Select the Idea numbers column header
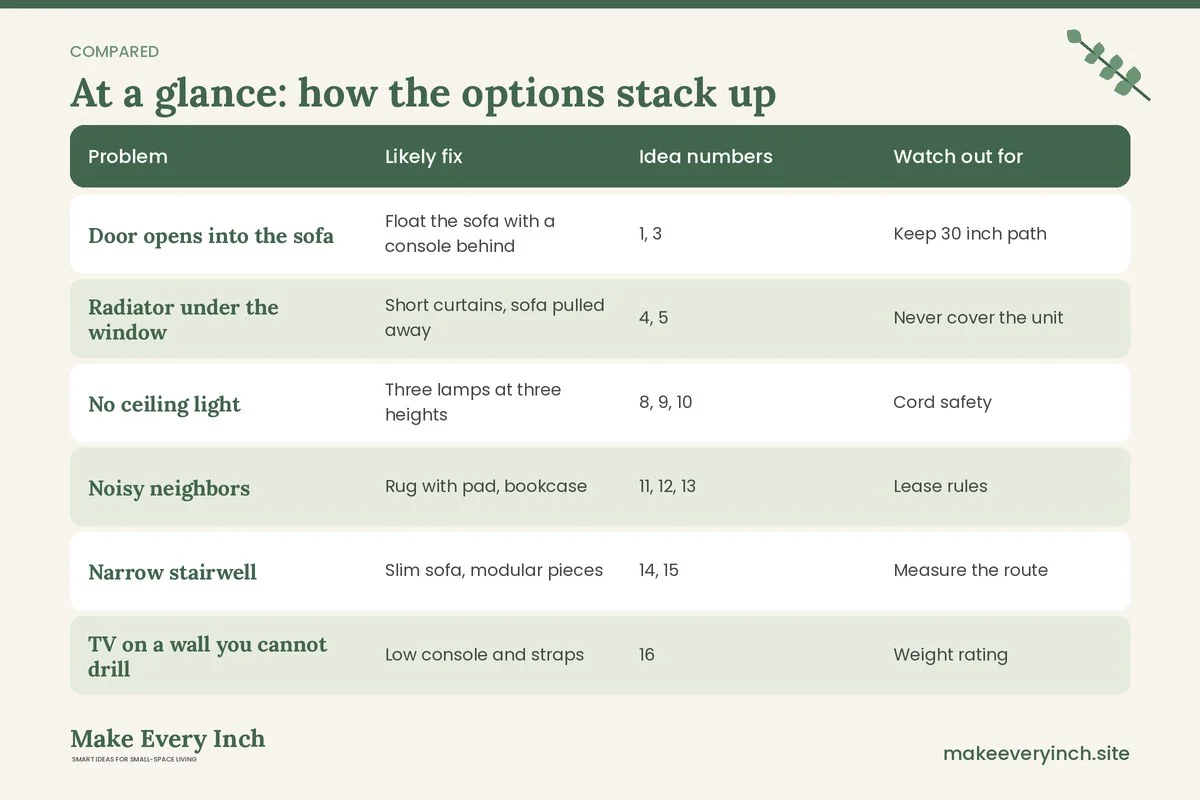 (x=706, y=156)
